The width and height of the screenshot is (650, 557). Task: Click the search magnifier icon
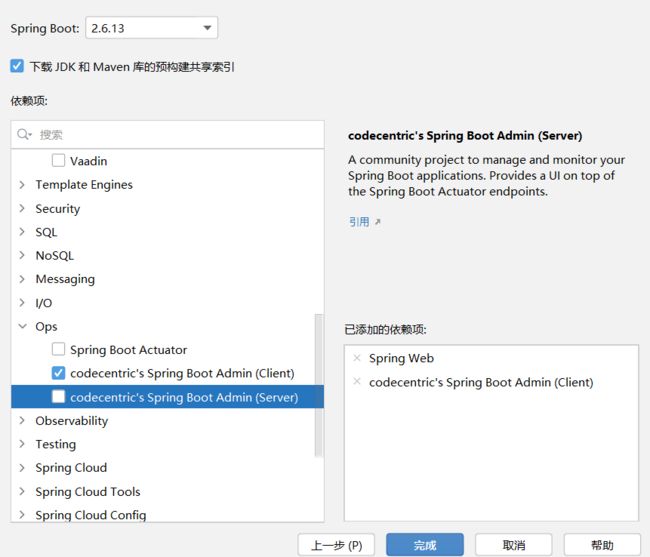tap(24, 134)
